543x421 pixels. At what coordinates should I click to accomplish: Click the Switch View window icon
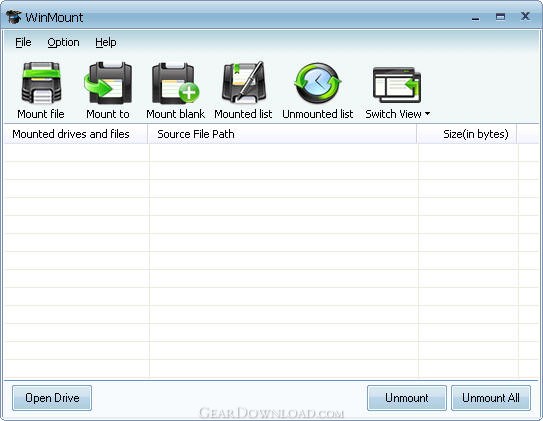[397, 85]
